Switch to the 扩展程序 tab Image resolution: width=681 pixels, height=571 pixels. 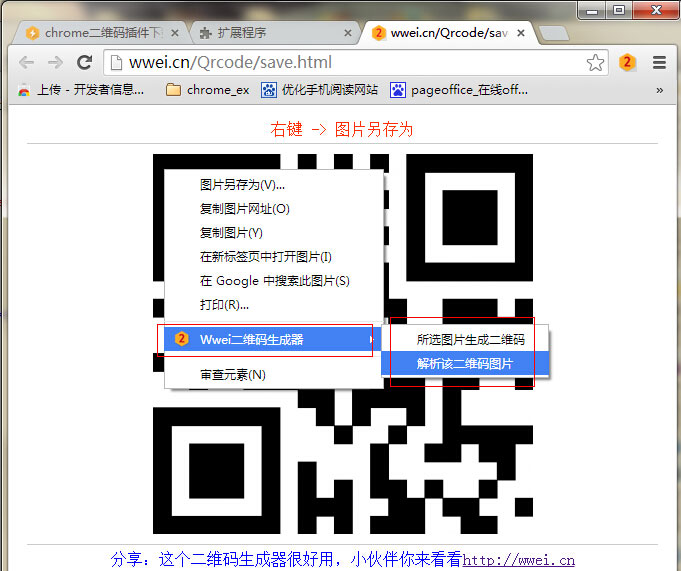coord(275,33)
